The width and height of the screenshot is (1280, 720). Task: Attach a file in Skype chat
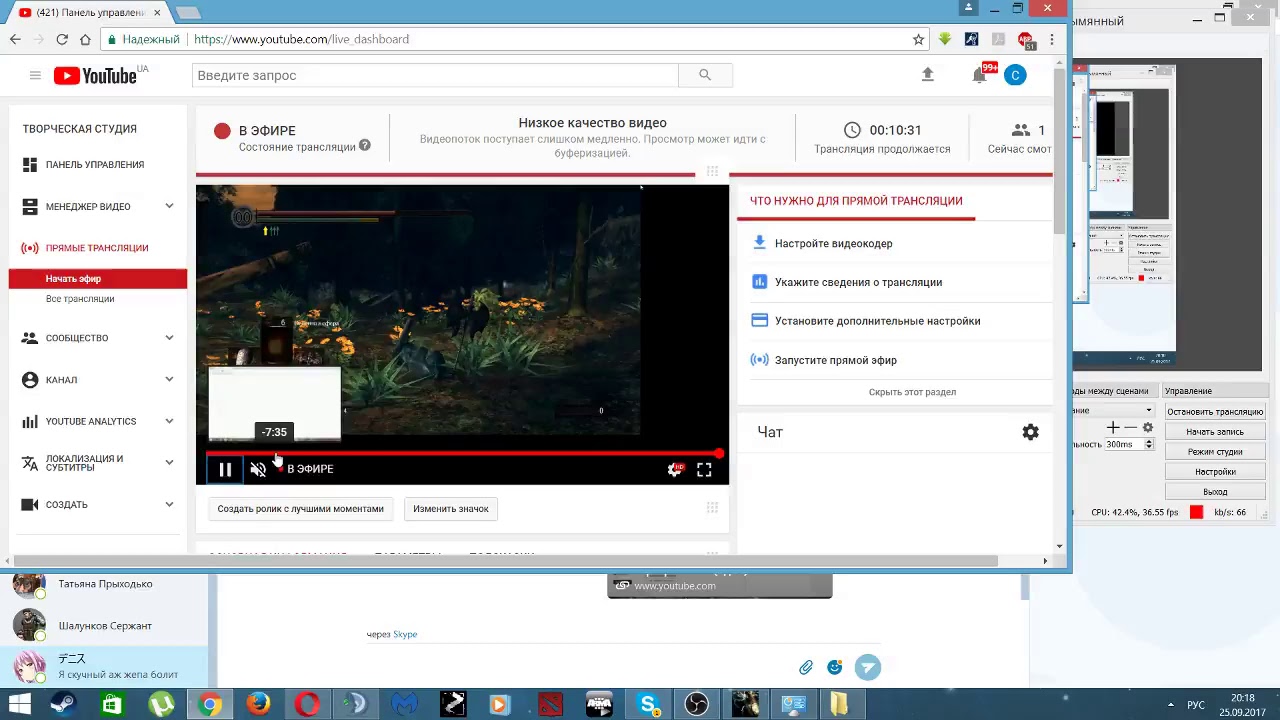click(x=806, y=667)
